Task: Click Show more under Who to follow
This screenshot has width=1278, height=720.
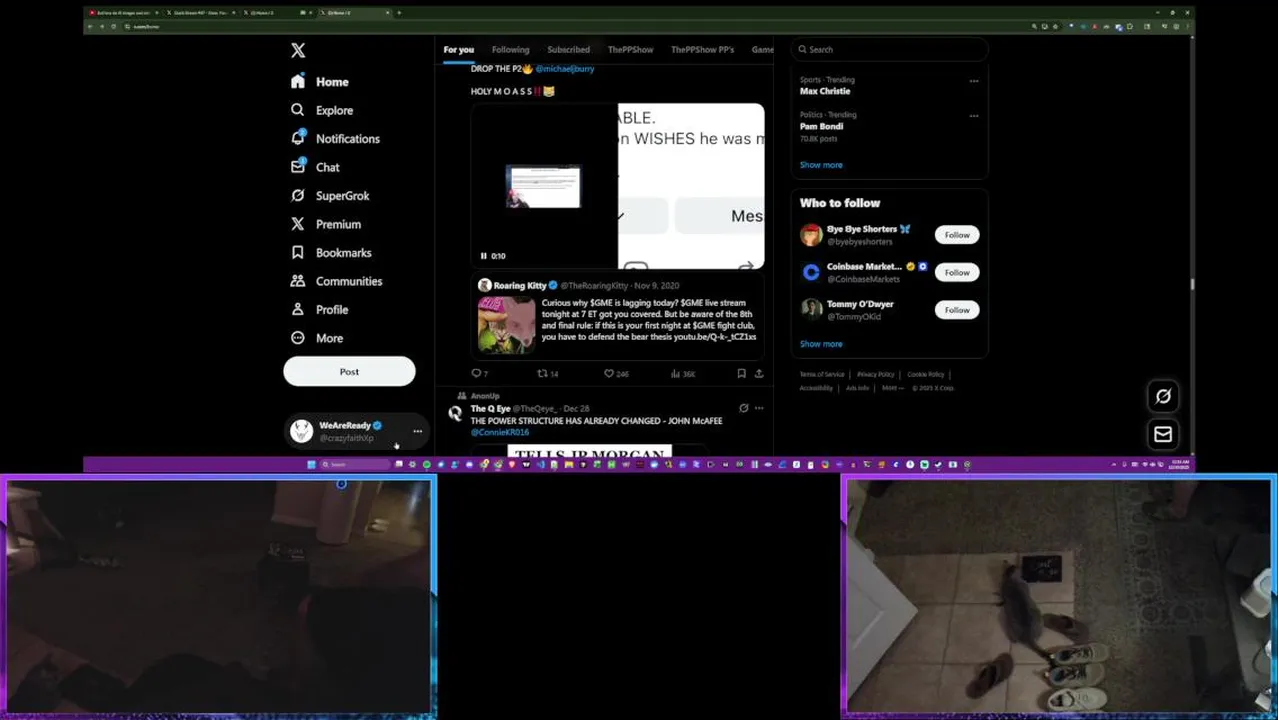Action: [821, 344]
